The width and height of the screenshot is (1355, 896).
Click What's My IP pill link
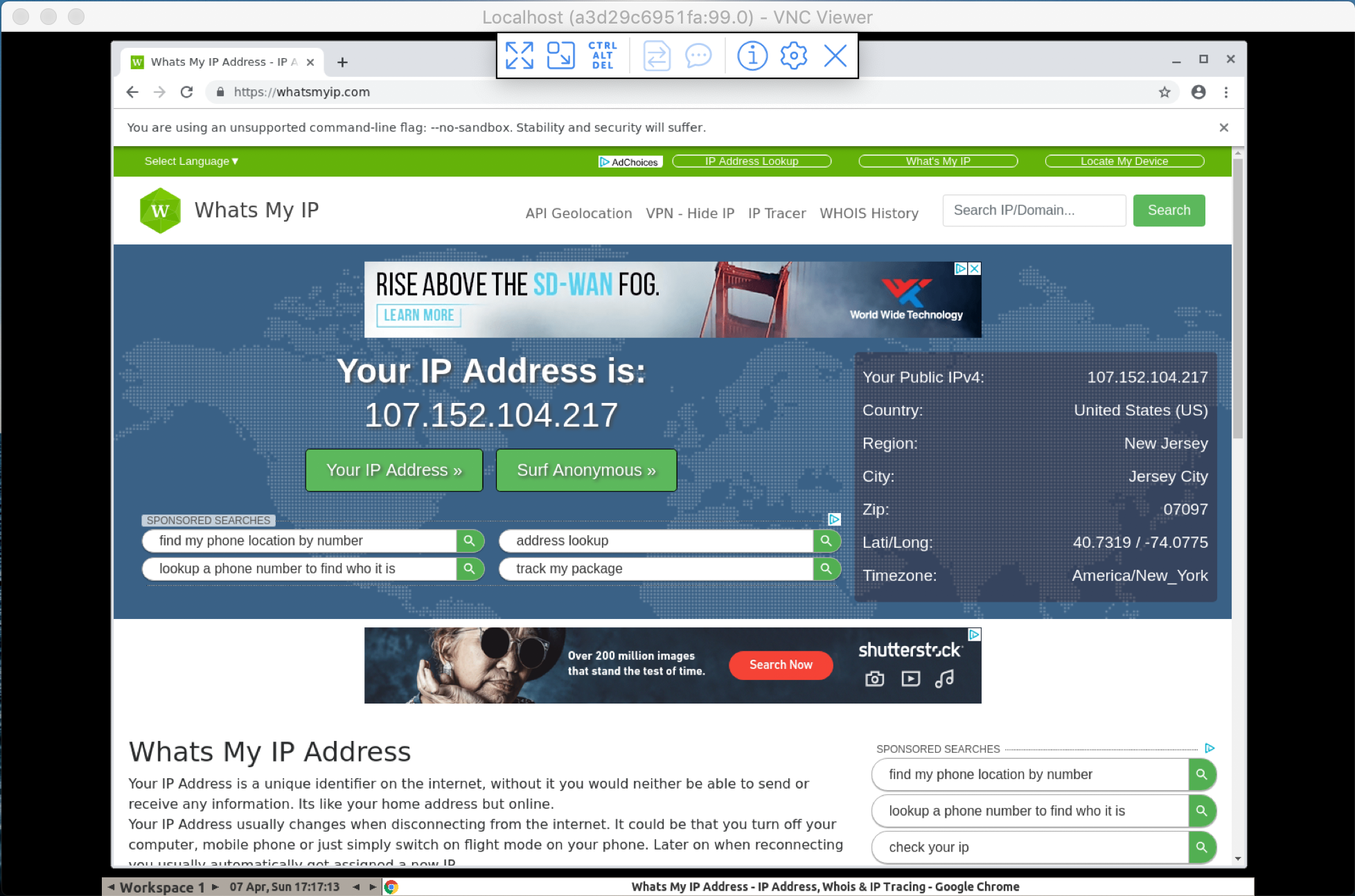coord(938,161)
